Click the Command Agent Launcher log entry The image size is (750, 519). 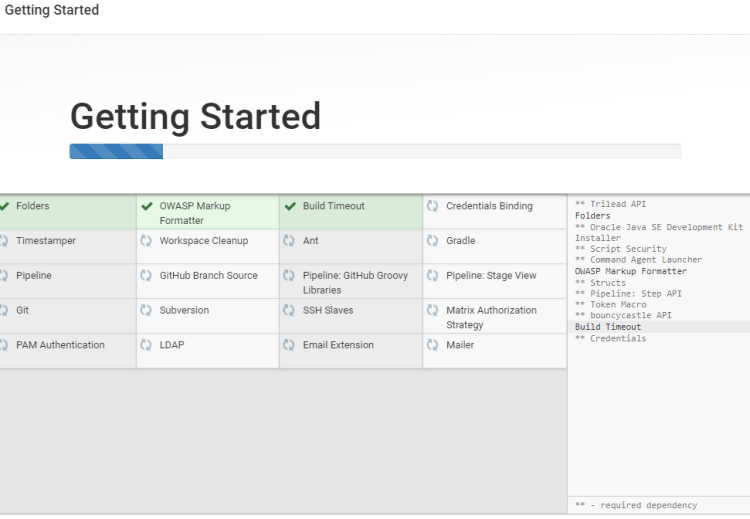coord(639,260)
